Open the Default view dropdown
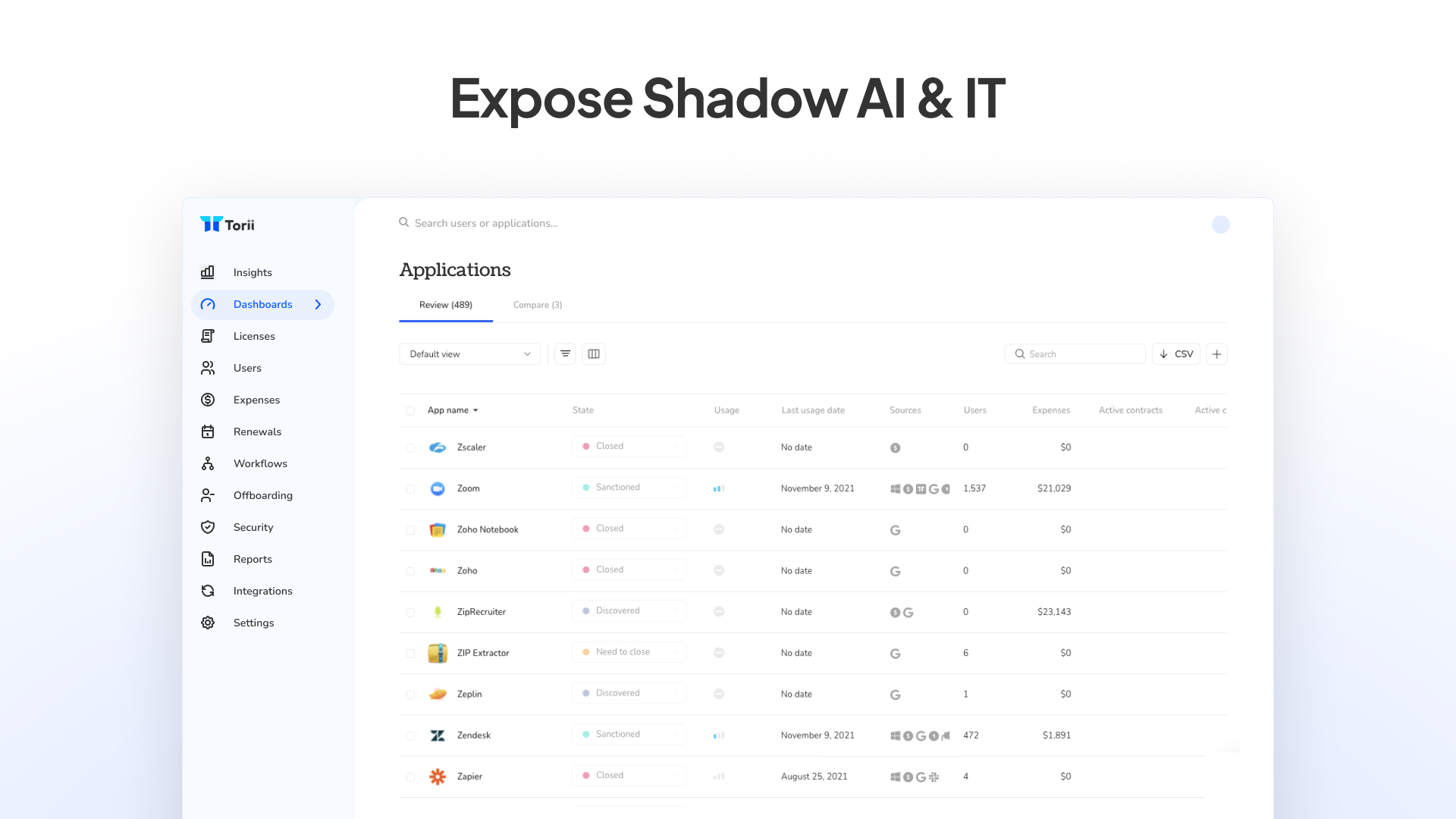Viewport: 1456px width, 819px height. click(469, 354)
